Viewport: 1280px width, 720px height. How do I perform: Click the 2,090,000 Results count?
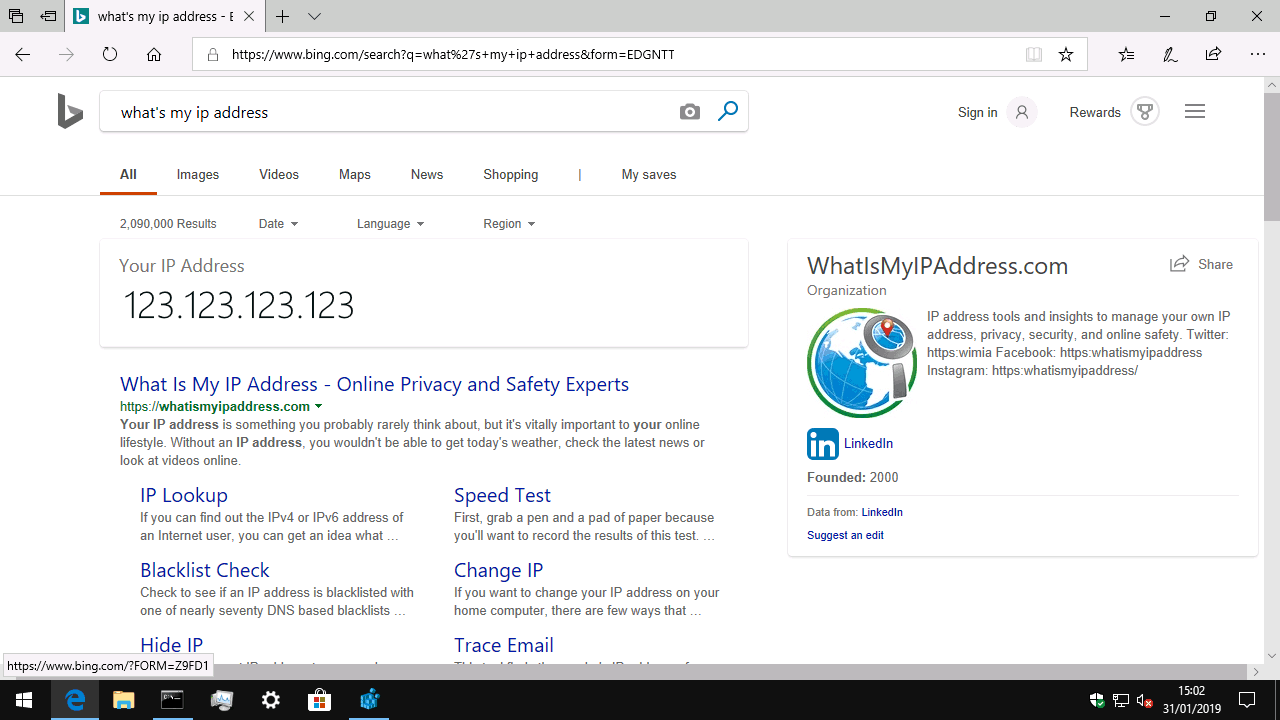pos(168,224)
